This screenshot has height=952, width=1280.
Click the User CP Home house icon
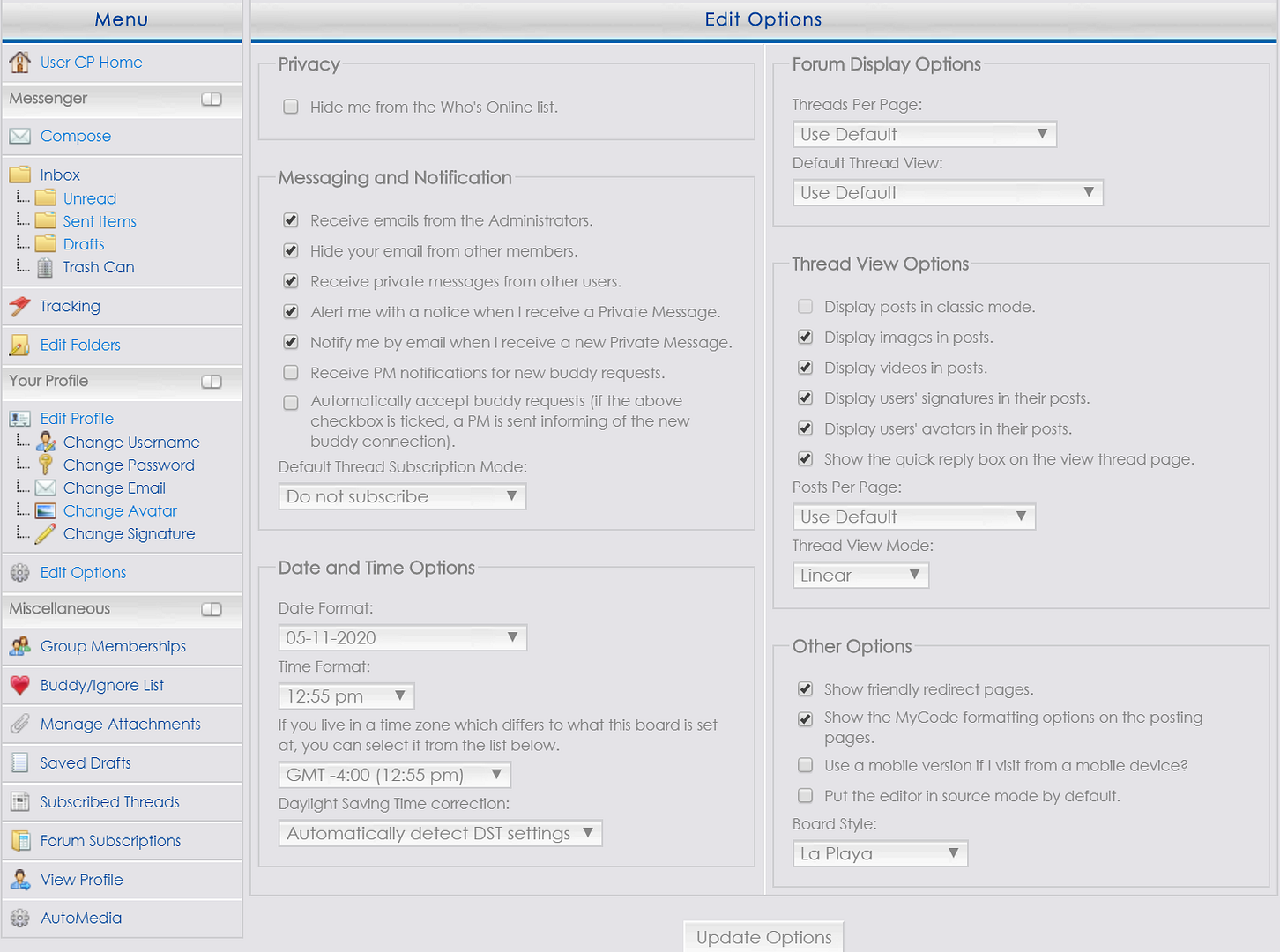pos(19,62)
